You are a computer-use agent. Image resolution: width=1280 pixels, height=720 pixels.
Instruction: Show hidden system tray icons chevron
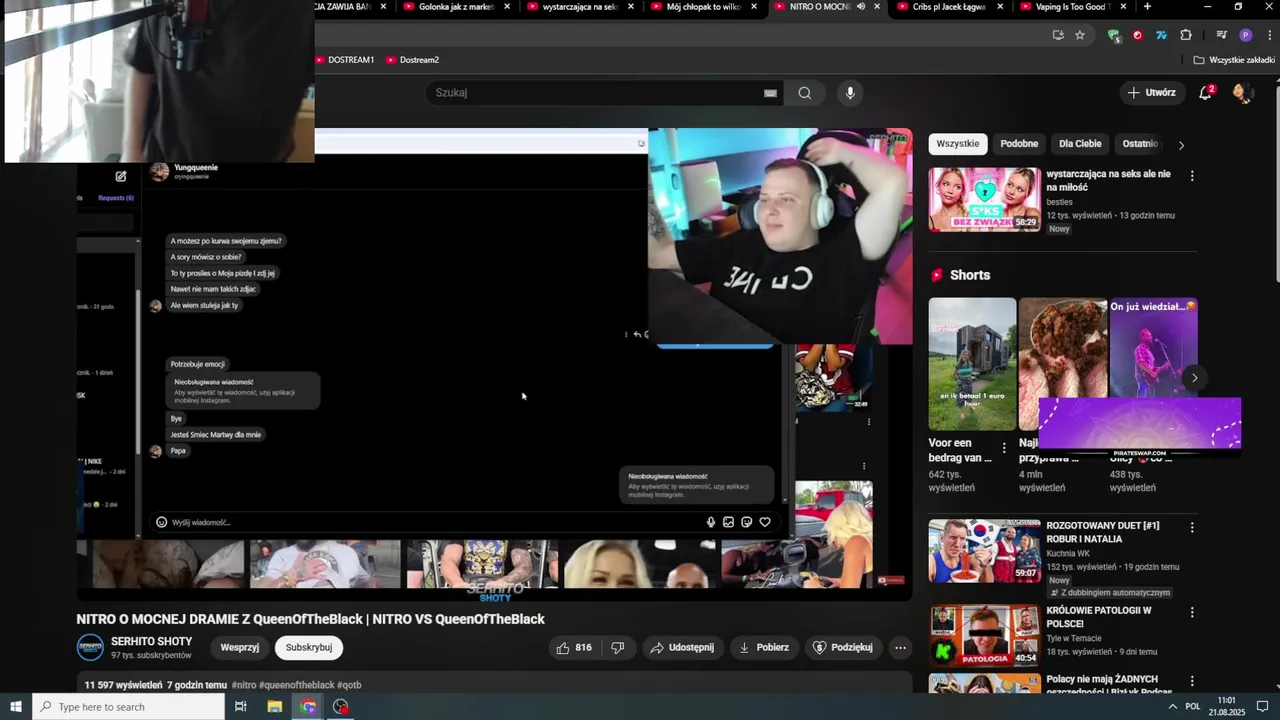tap(1172, 707)
